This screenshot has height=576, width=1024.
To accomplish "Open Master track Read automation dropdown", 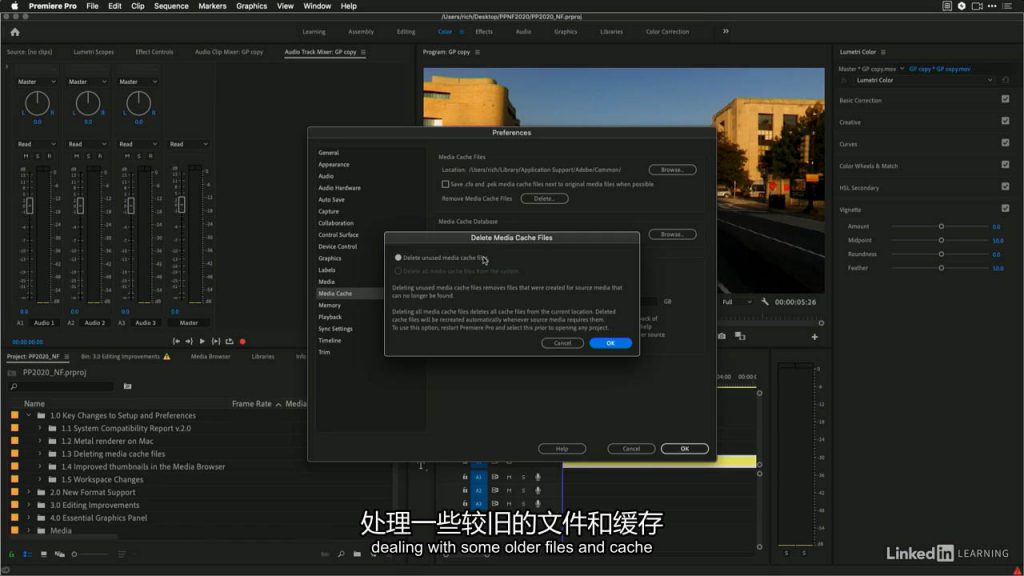I will [189, 144].
